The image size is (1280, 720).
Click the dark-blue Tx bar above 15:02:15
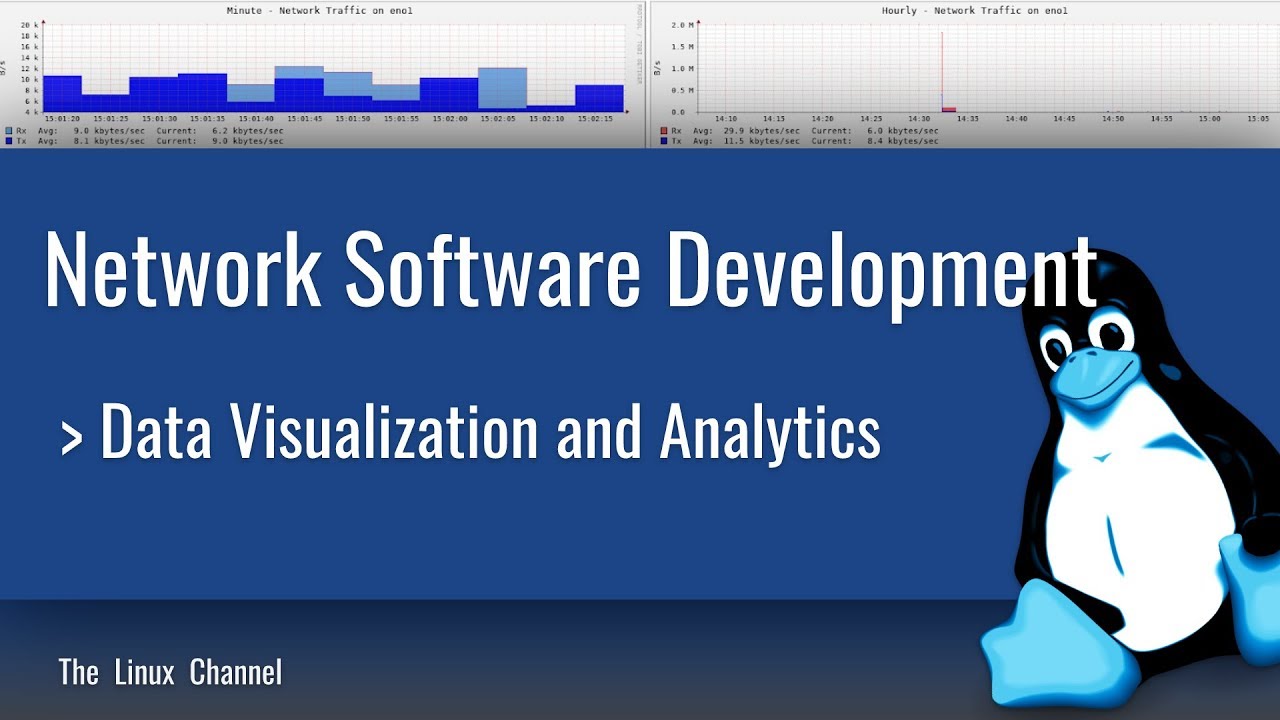pos(599,98)
